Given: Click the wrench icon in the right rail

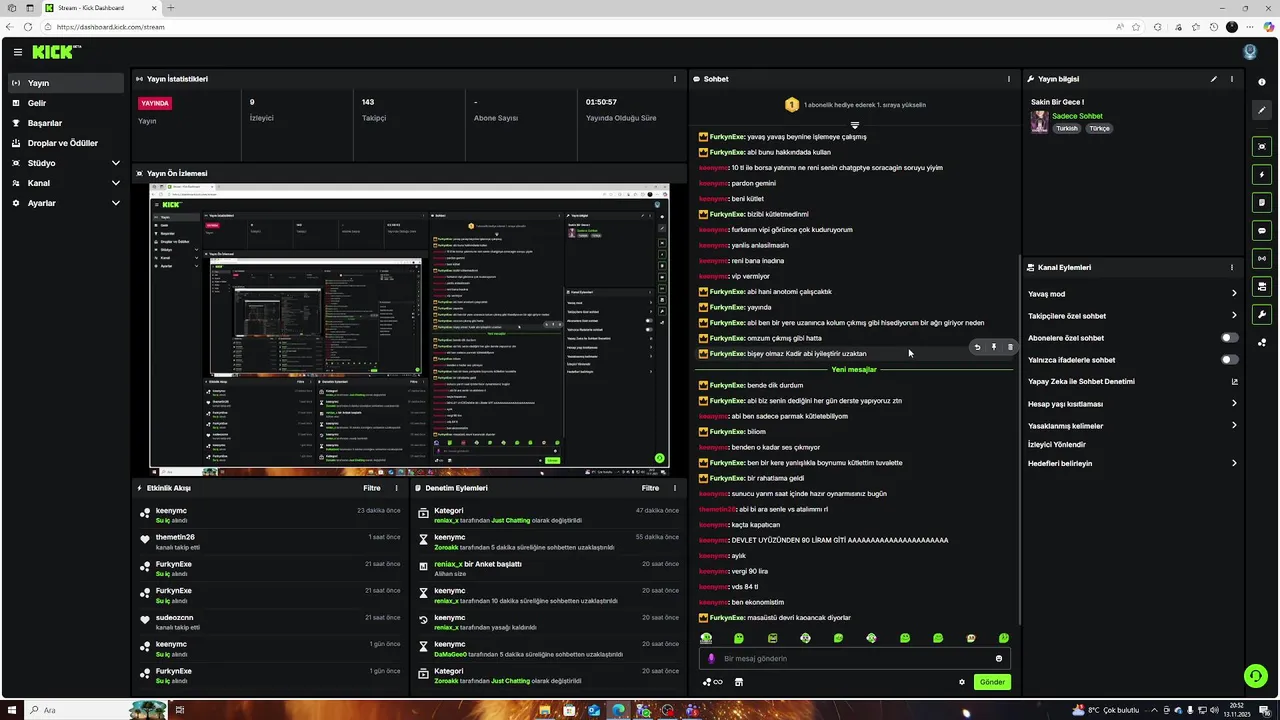Looking at the screenshot, I should (1262, 315).
